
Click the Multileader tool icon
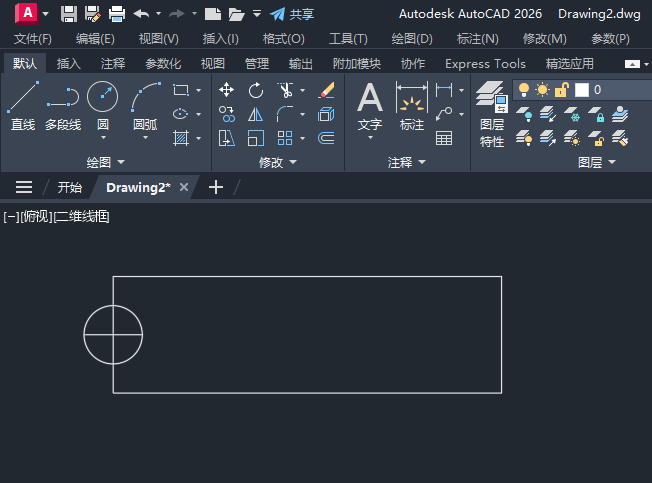click(x=444, y=114)
